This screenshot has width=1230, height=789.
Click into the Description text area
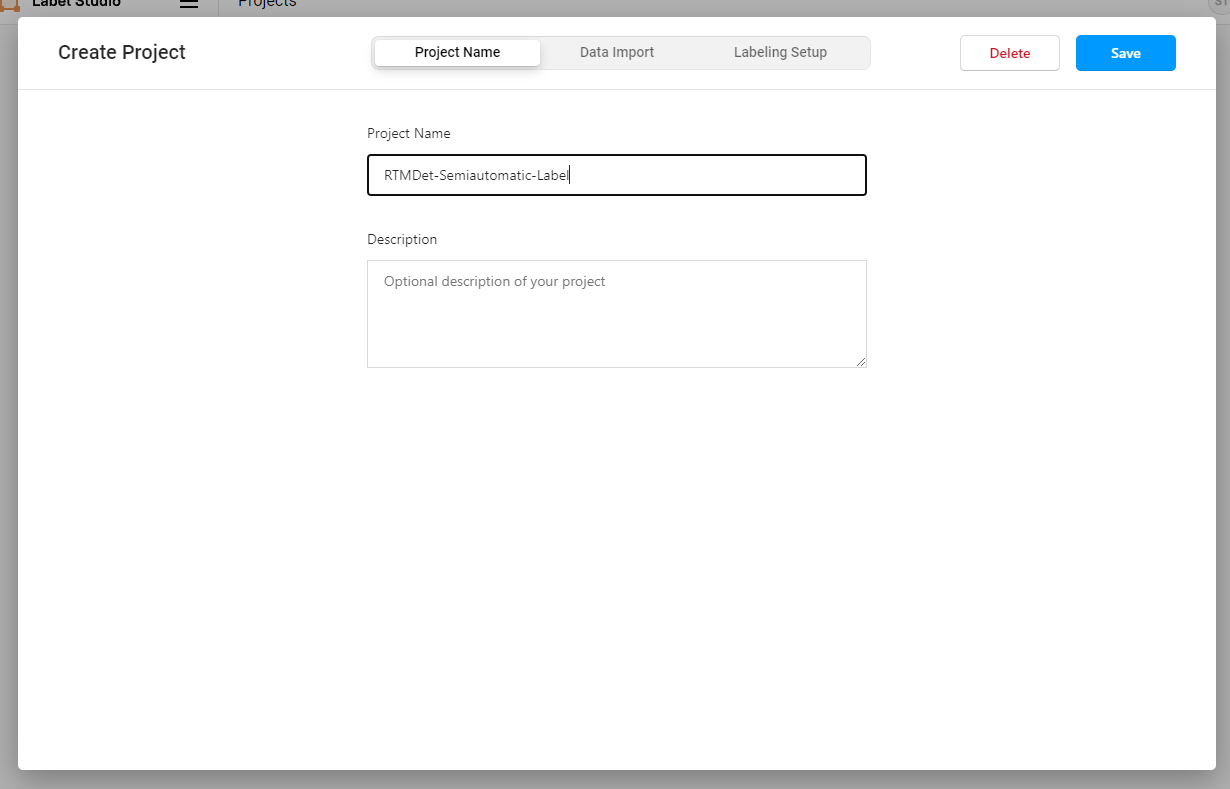point(617,314)
